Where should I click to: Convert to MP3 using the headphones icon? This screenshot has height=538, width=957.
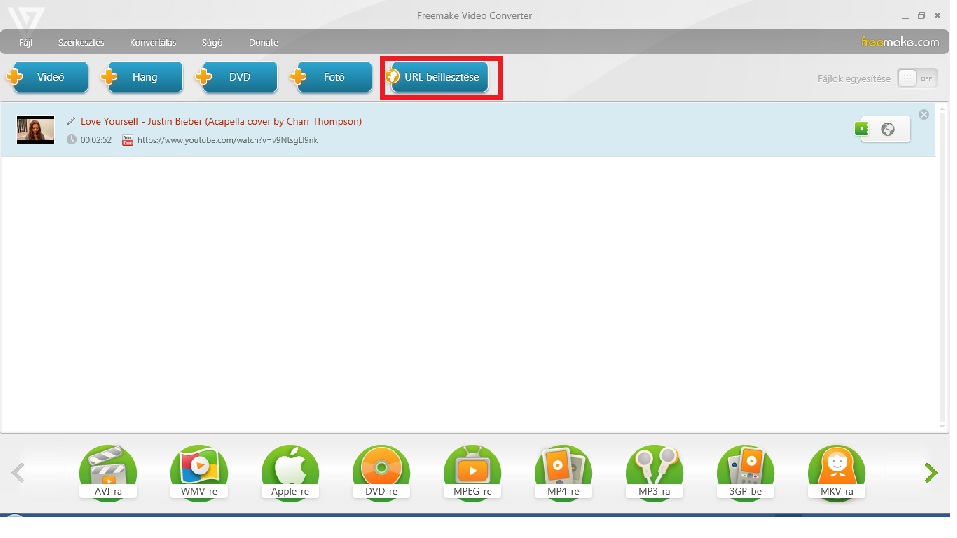pyautogui.click(x=654, y=473)
